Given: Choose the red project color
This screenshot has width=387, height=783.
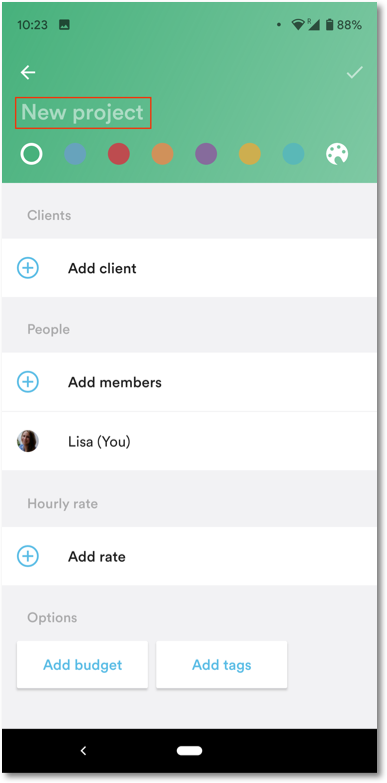Looking at the screenshot, I should 119,154.
